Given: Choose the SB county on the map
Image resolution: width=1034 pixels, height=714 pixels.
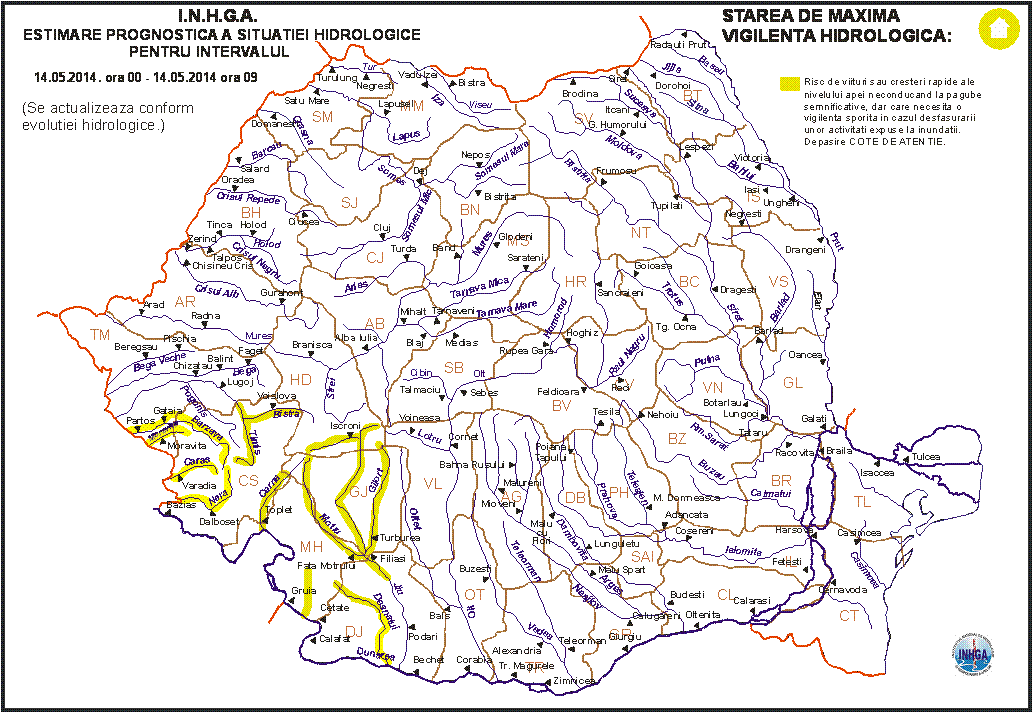Looking at the screenshot, I should (453, 367).
